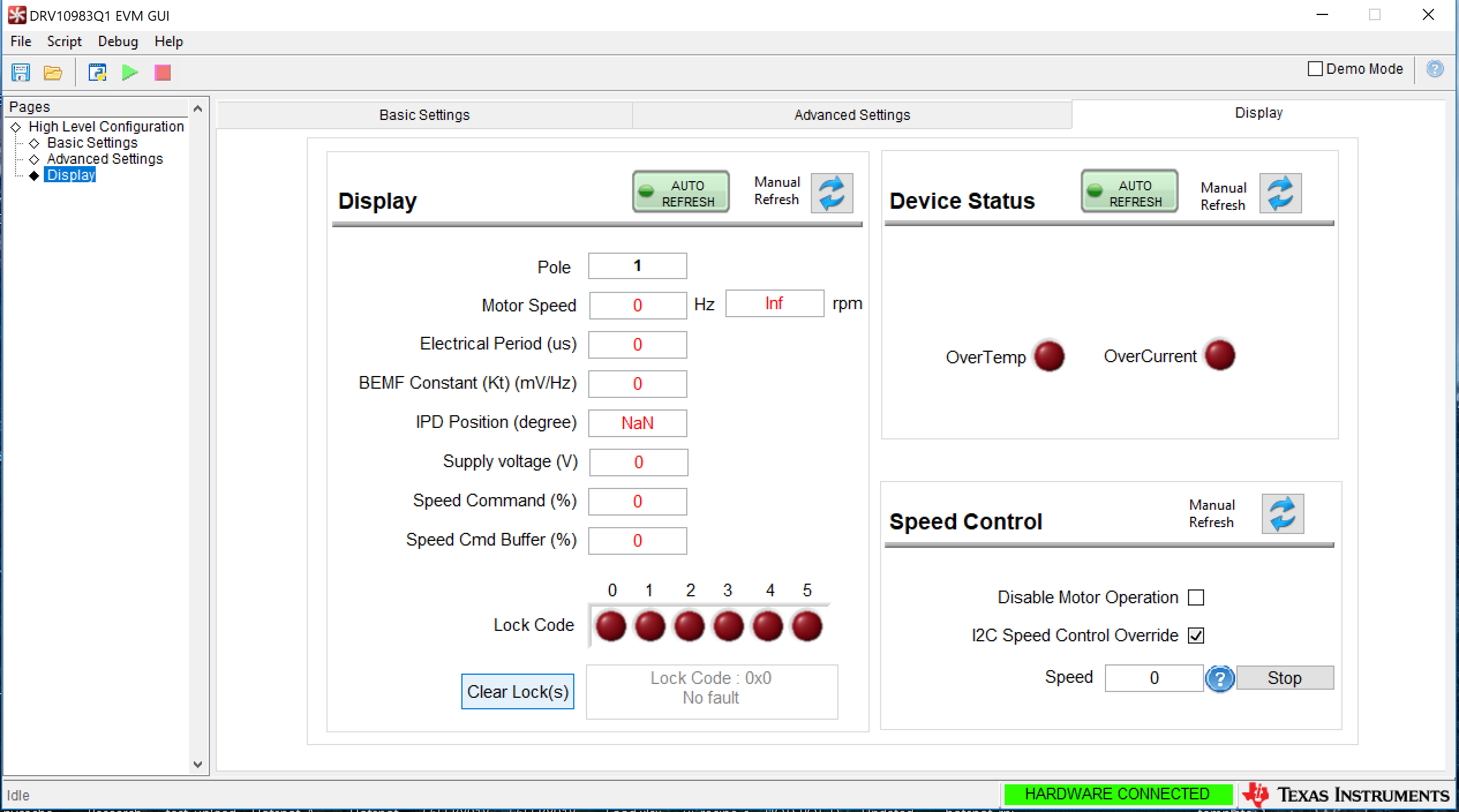Click the Supply voltage (V) field
Viewport: 1459px width, 812px height.
(638, 462)
